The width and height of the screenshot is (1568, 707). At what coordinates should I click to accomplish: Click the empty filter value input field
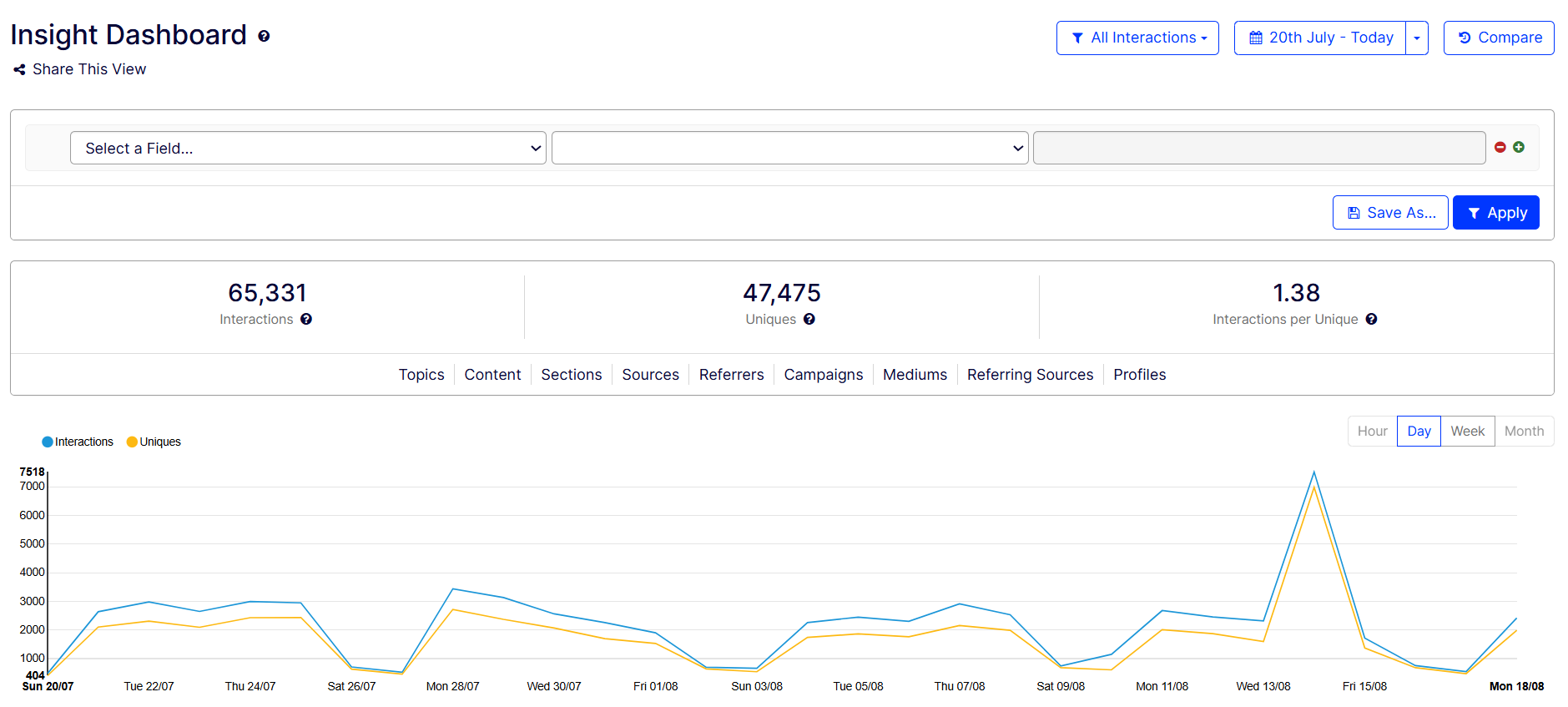pyautogui.click(x=1258, y=148)
